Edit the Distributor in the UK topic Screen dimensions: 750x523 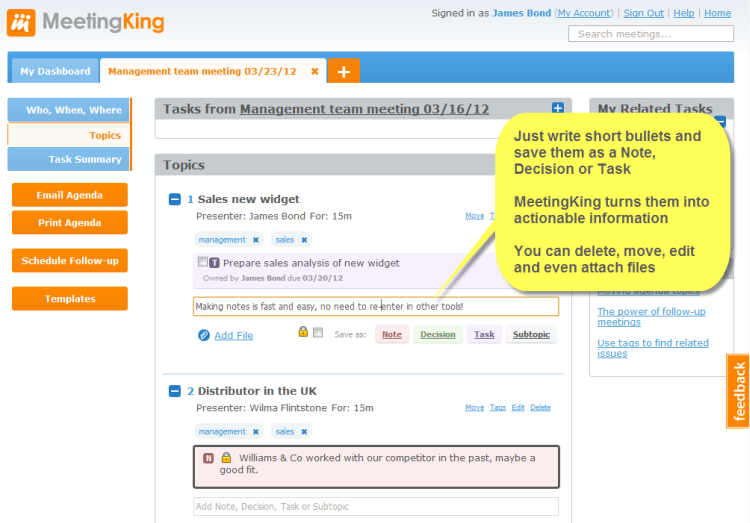518,408
